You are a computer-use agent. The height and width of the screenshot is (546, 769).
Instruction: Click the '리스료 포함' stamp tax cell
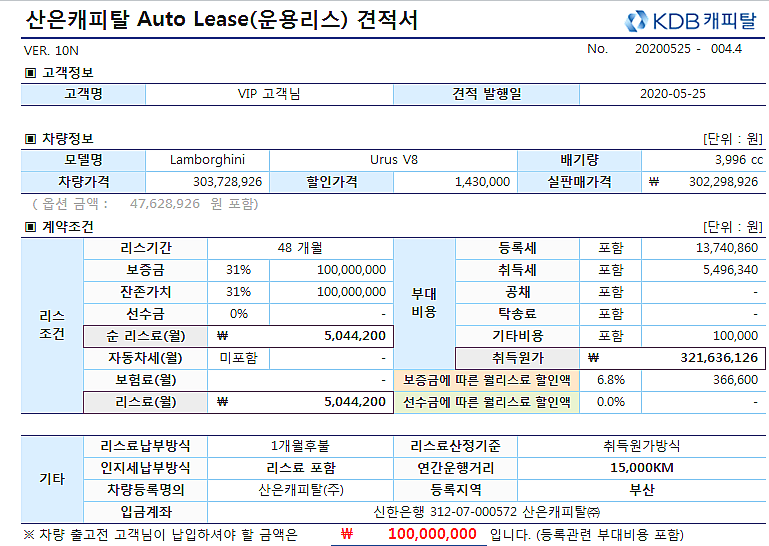pyautogui.click(x=300, y=468)
